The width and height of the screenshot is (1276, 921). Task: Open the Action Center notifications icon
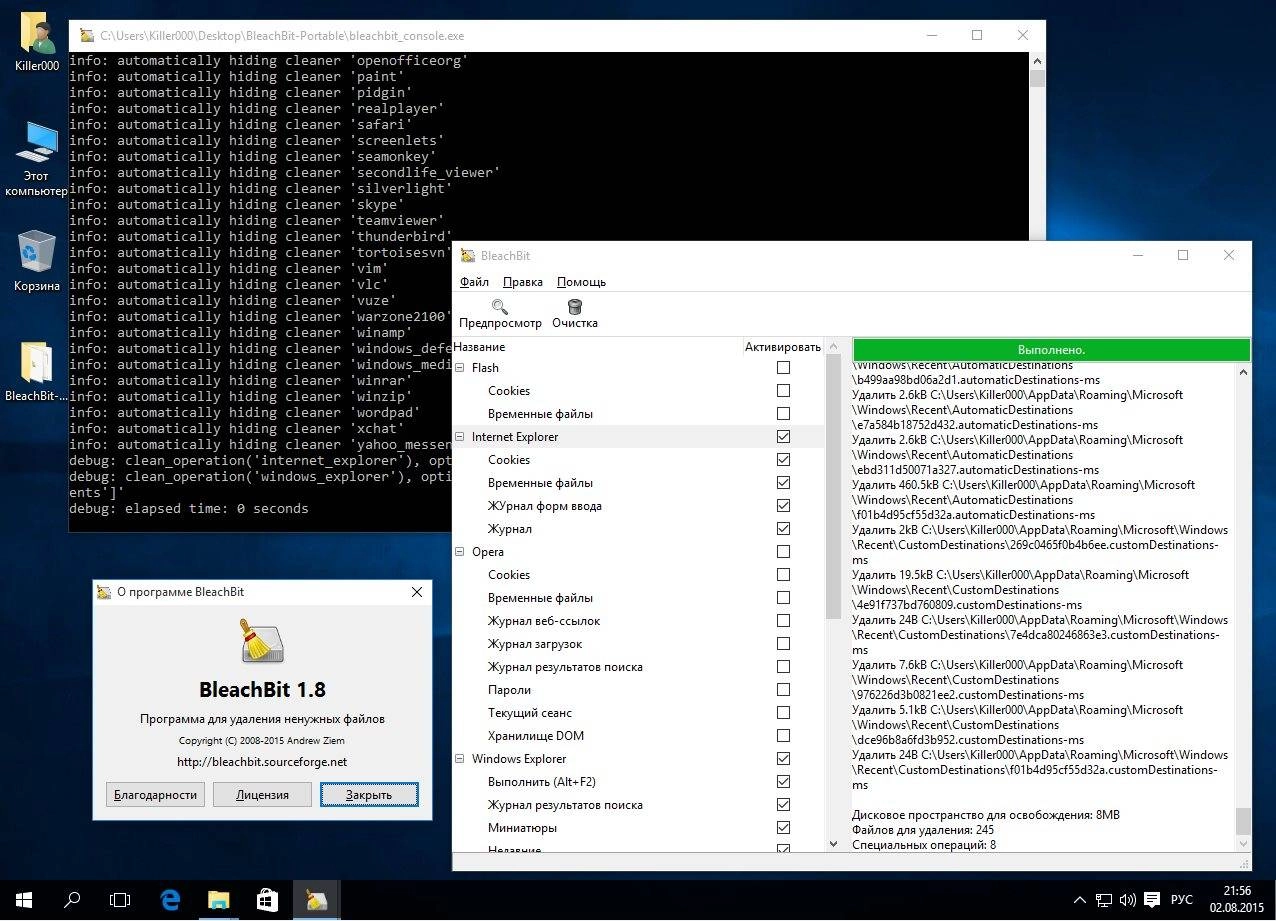click(x=1152, y=900)
